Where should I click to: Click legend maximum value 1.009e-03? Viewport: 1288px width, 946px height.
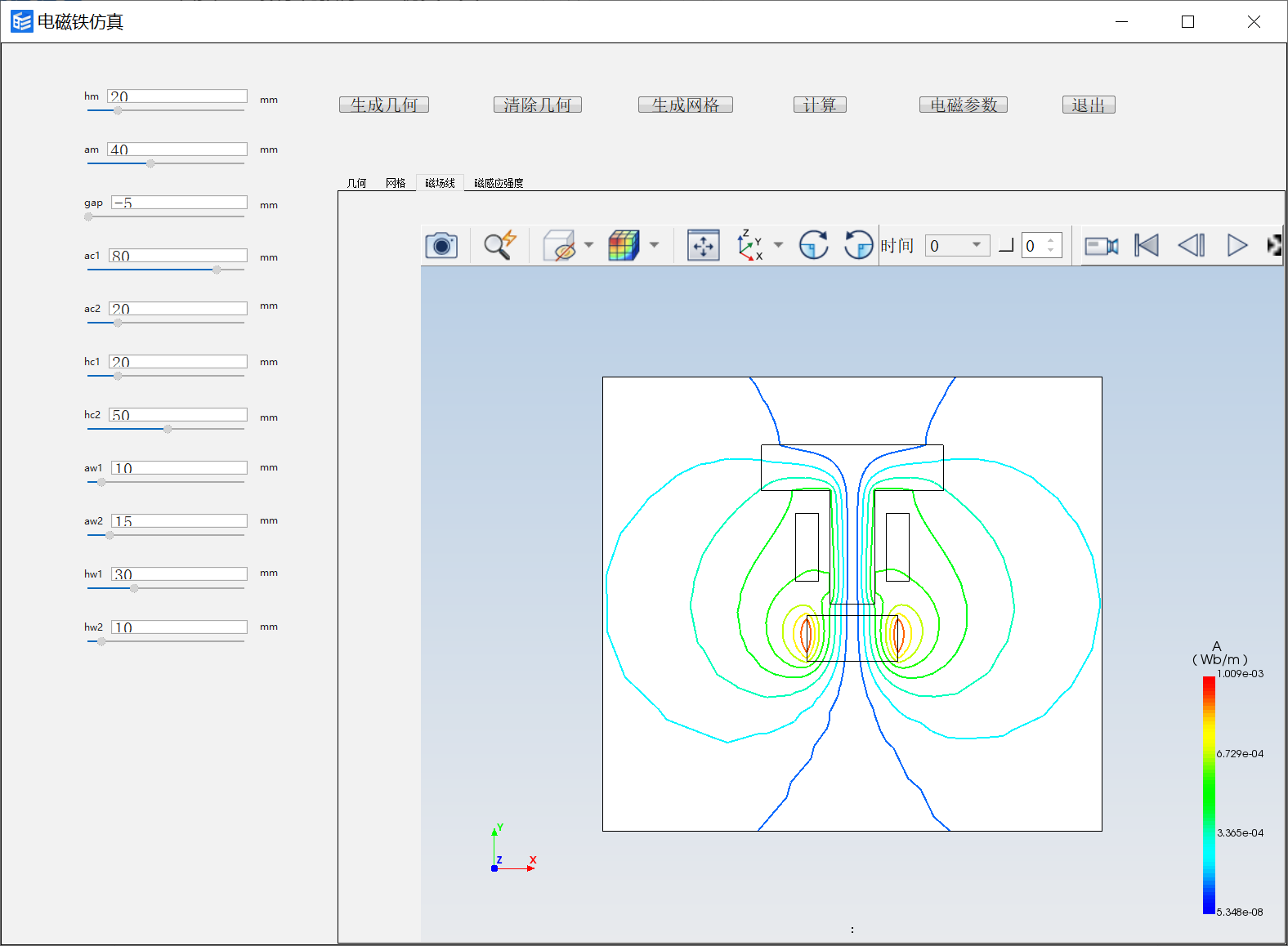point(1241,674)
